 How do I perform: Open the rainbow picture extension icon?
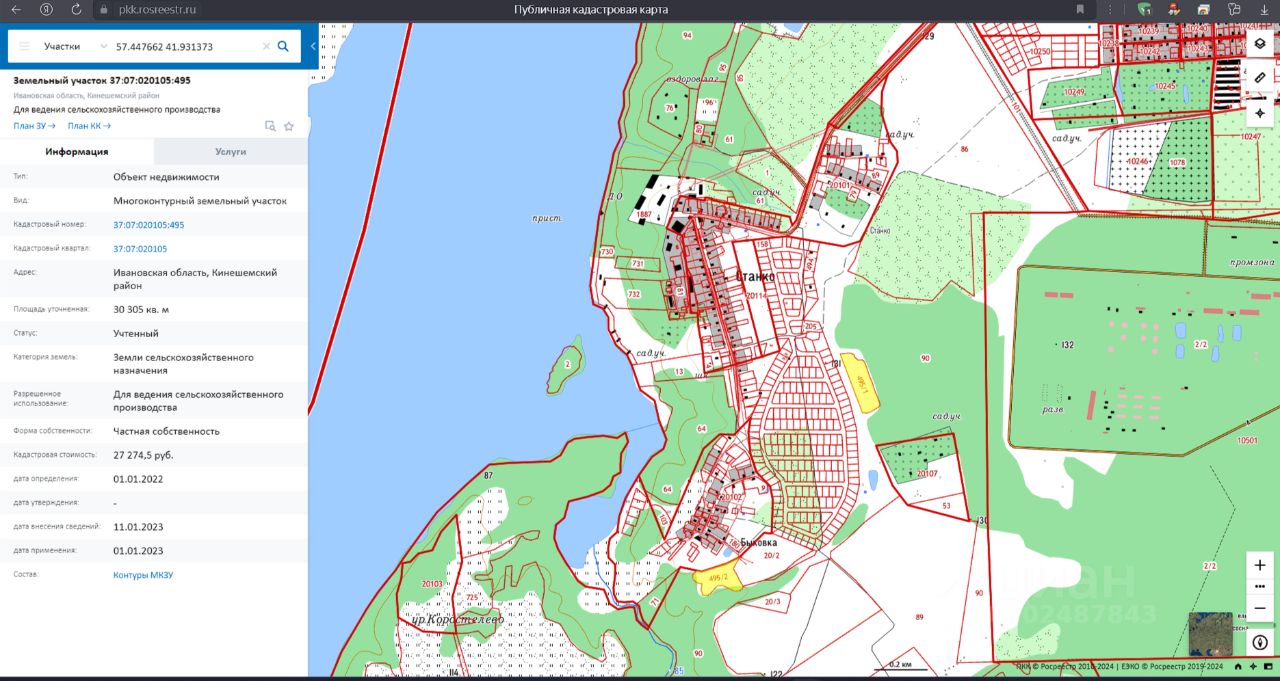[1204, 9]
